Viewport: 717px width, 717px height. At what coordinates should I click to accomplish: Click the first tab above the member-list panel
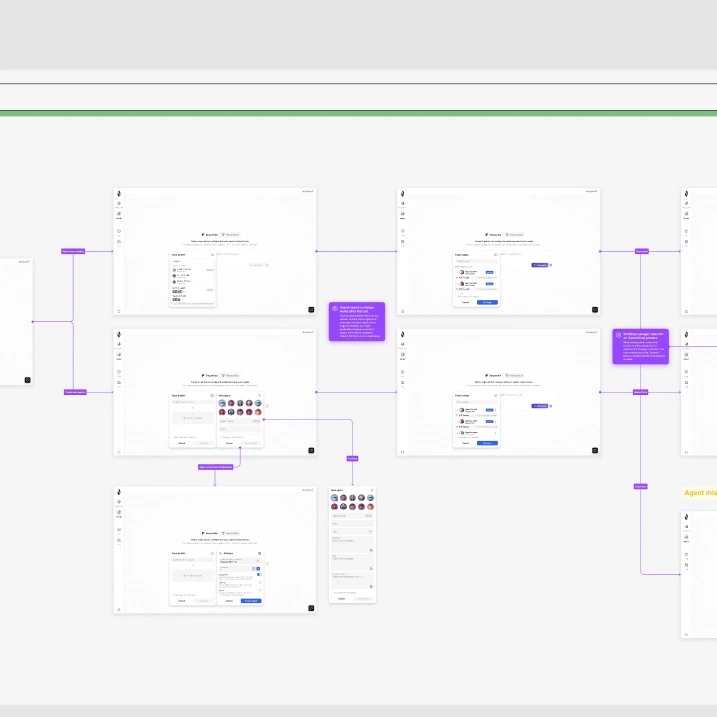point(210,235)
